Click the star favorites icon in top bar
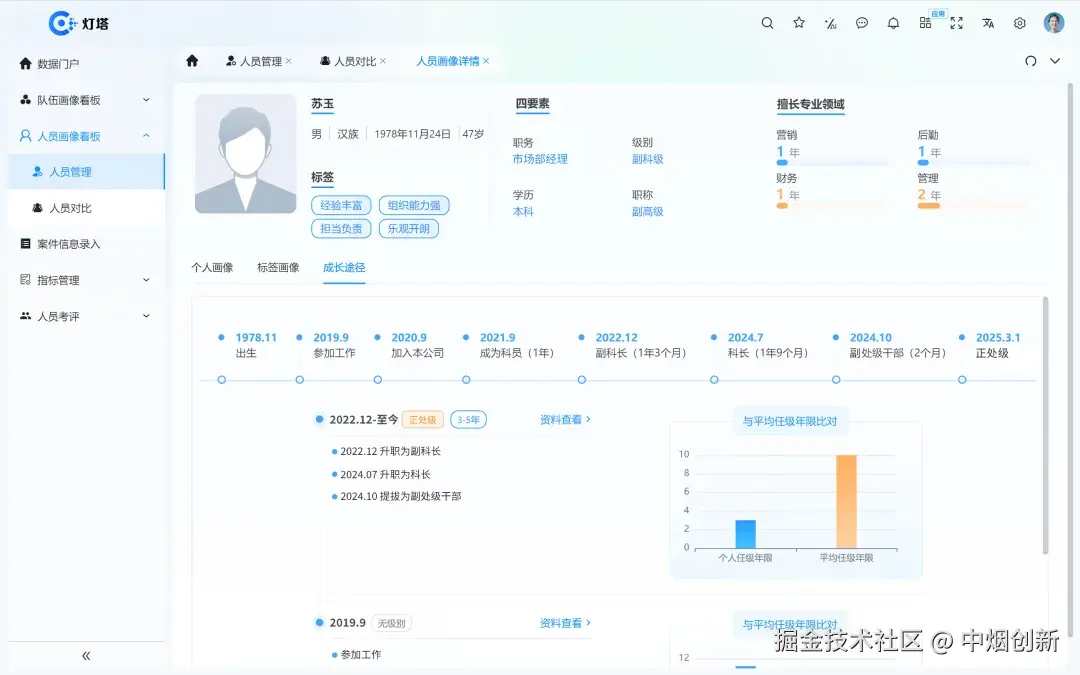Viewport: 1080px width, 675px height. tap(798, 22)
